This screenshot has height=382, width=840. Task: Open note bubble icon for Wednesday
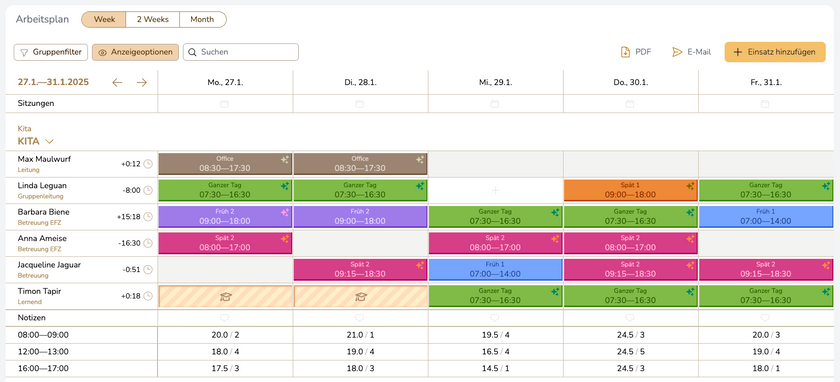click(495, 318)
